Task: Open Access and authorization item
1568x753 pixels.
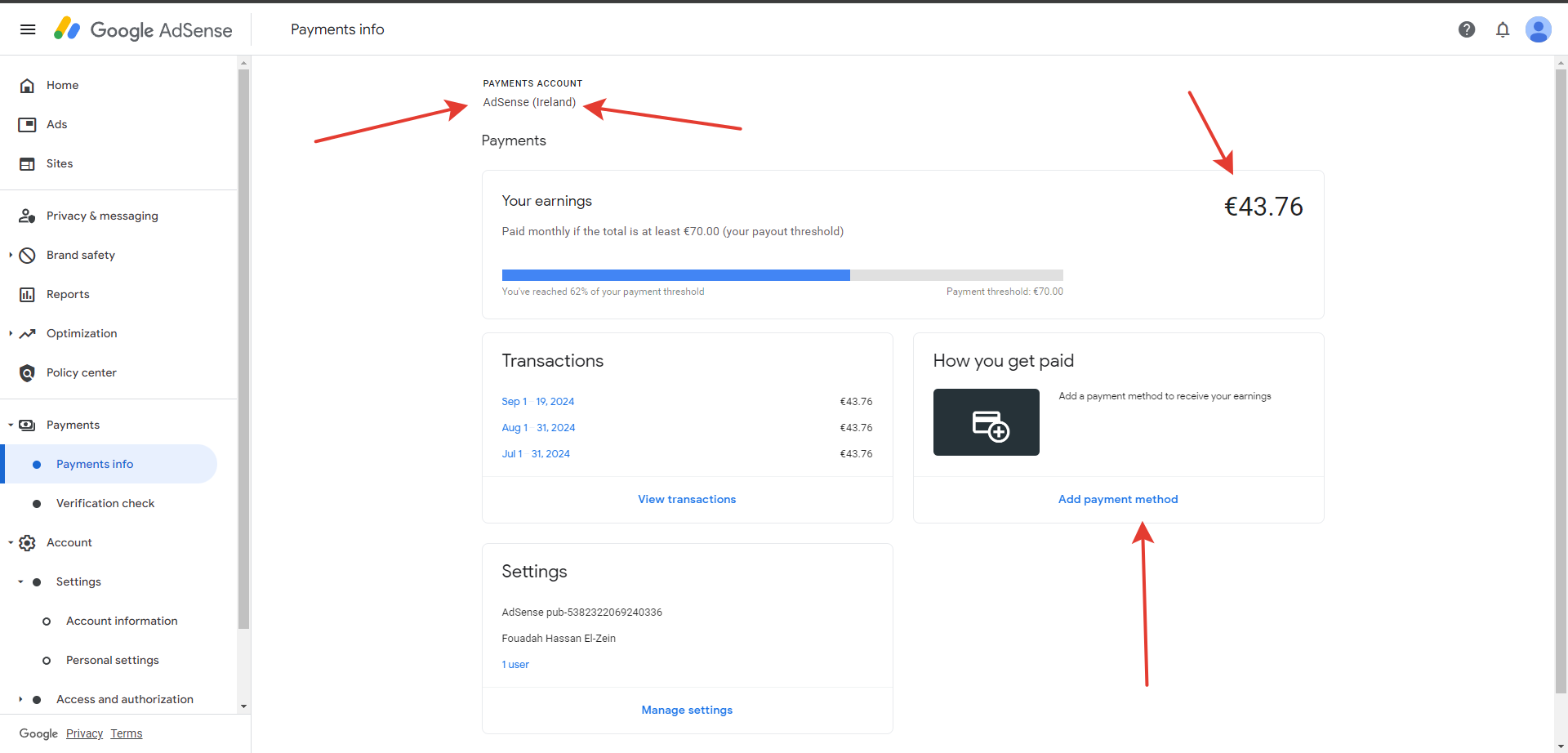Action: pos(125,699)
